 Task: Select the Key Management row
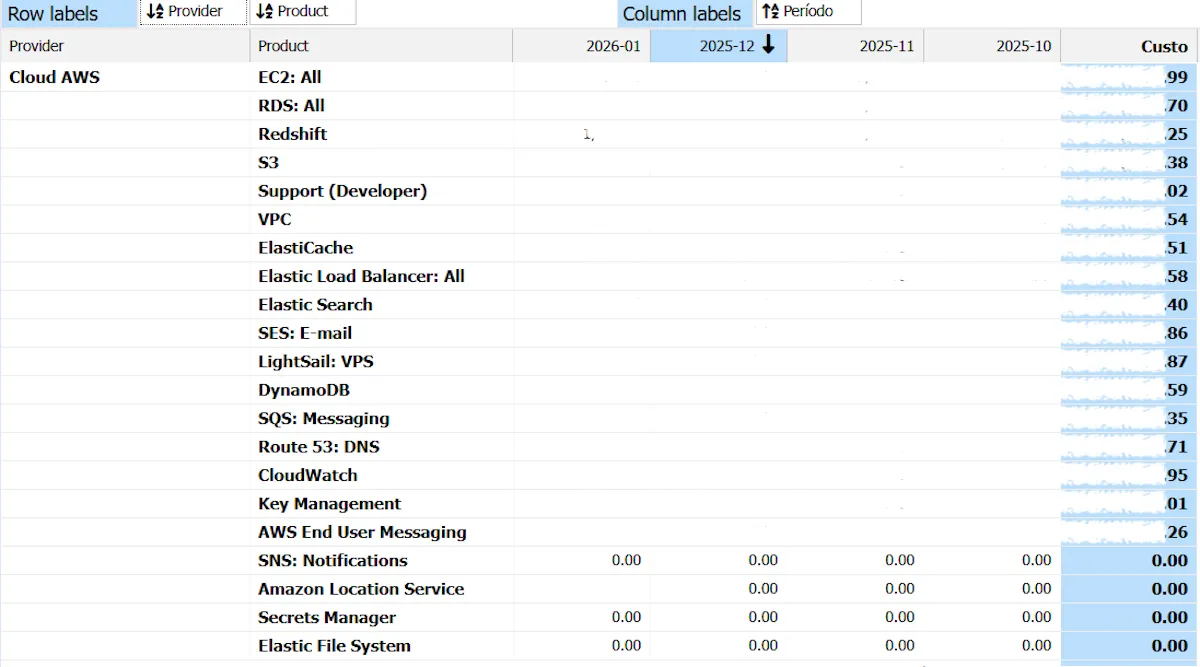coord(329,504)
